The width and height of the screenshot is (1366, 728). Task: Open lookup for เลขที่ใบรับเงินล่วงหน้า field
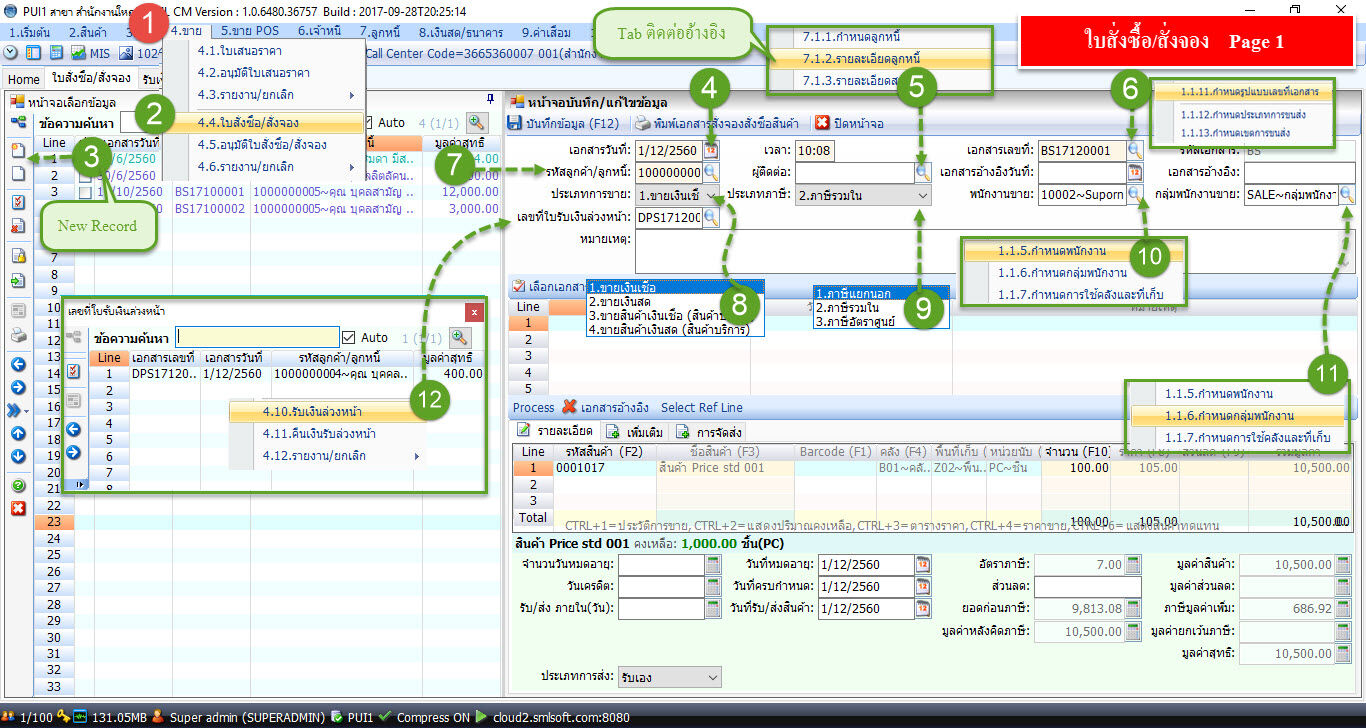click(711, 216)
